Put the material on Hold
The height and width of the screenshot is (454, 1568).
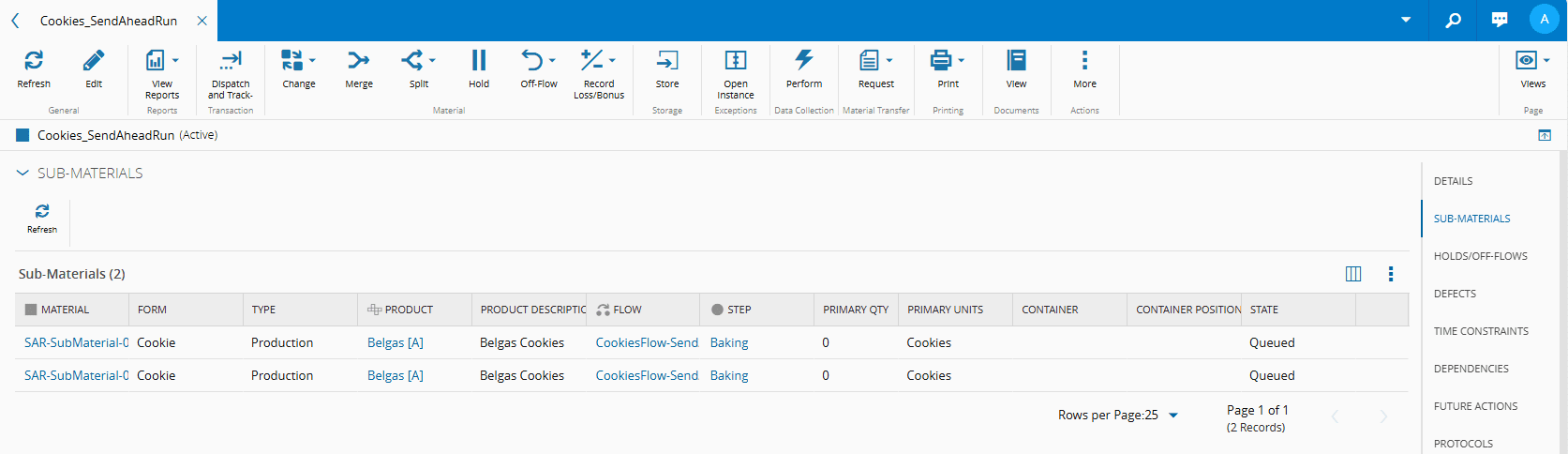[479, 62]
